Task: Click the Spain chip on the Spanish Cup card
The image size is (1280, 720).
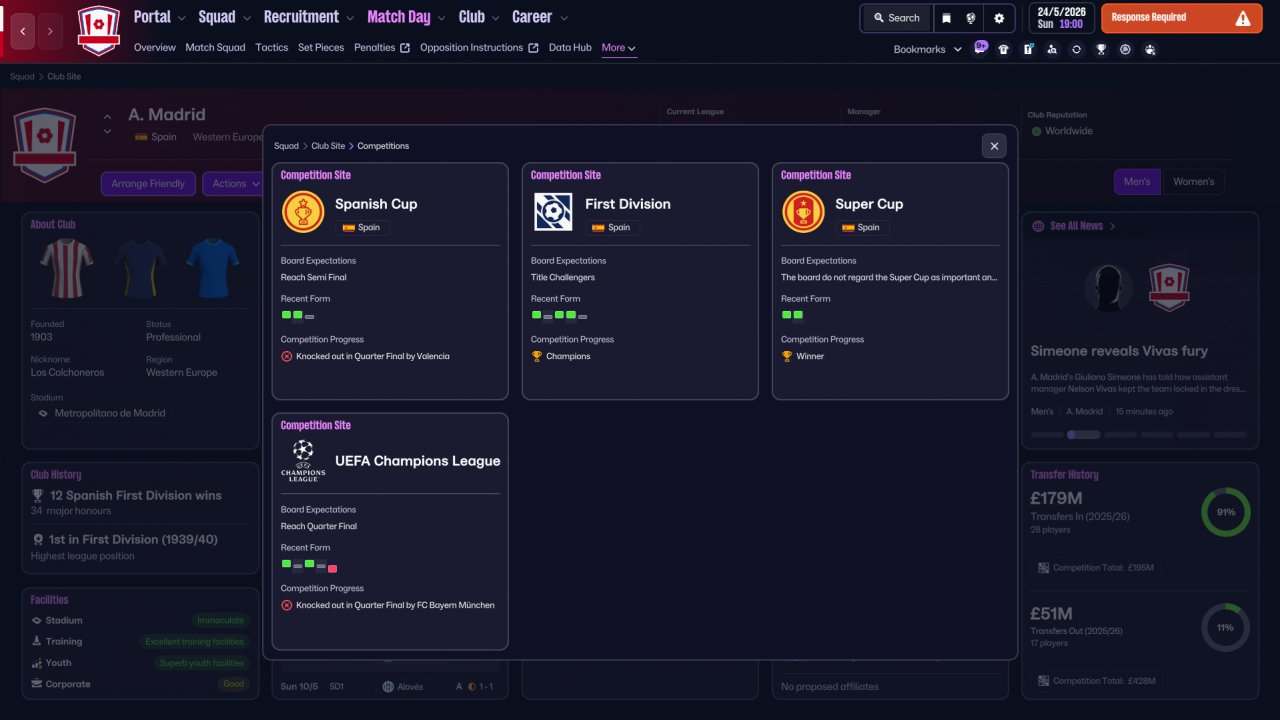Action: click(362, 228)
